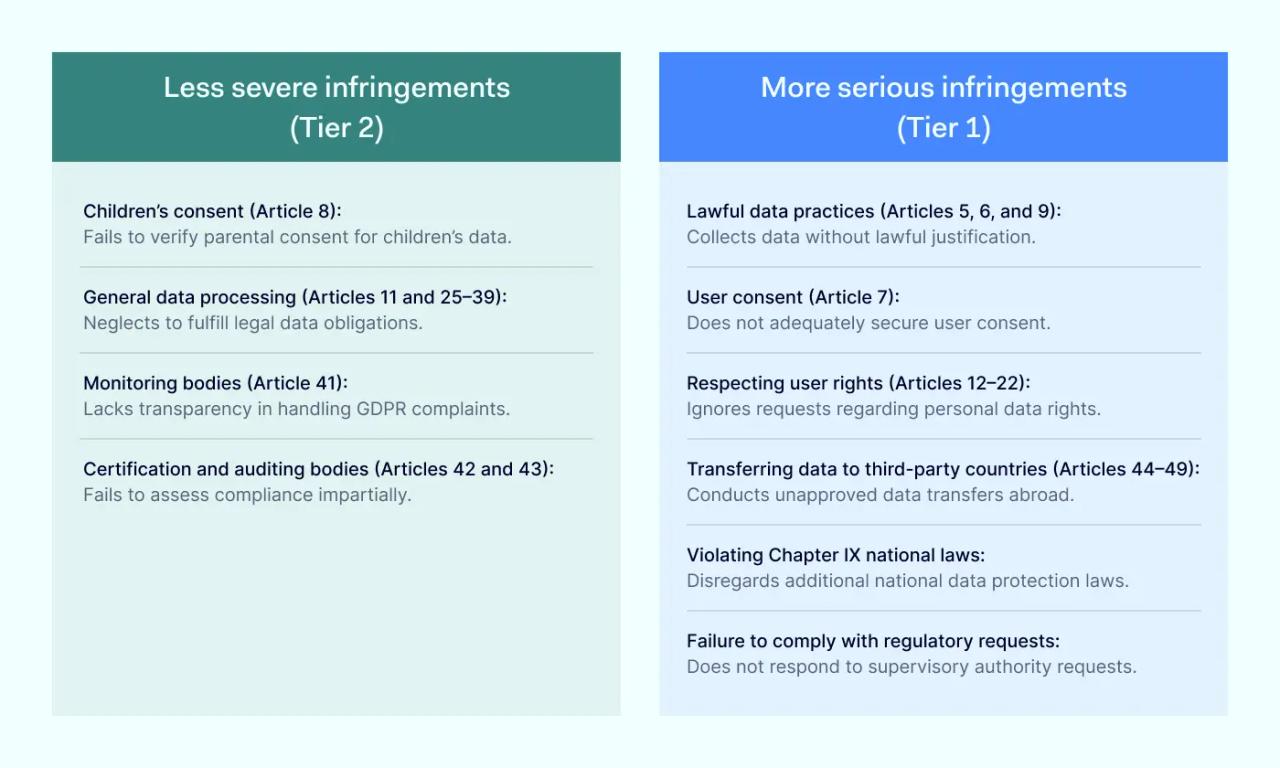Click 'Lacks transparency in handling GDPR complaints' text
The image size is (1280, 768).
pos(296,409)
